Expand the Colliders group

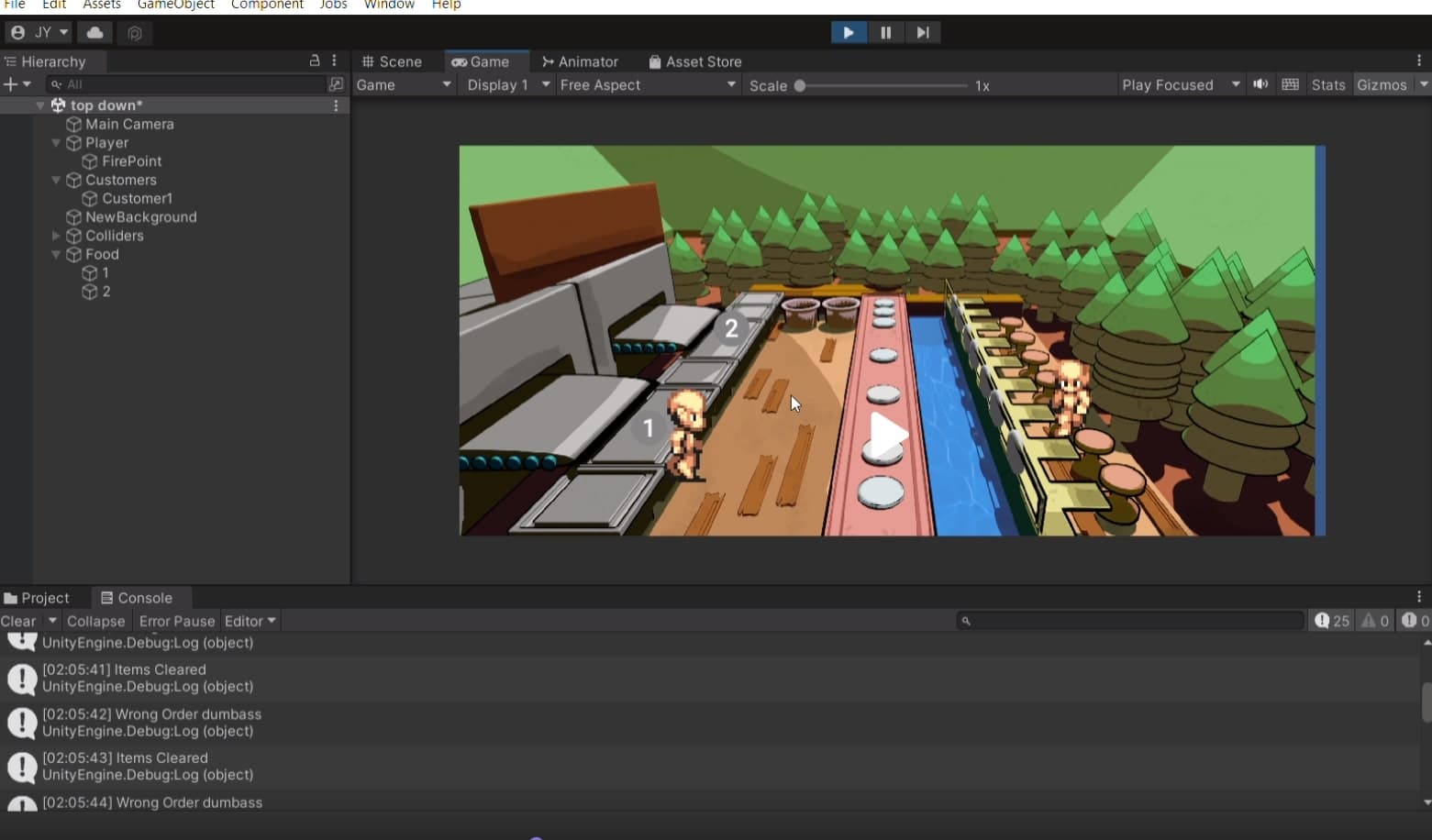tap(56, 236)
